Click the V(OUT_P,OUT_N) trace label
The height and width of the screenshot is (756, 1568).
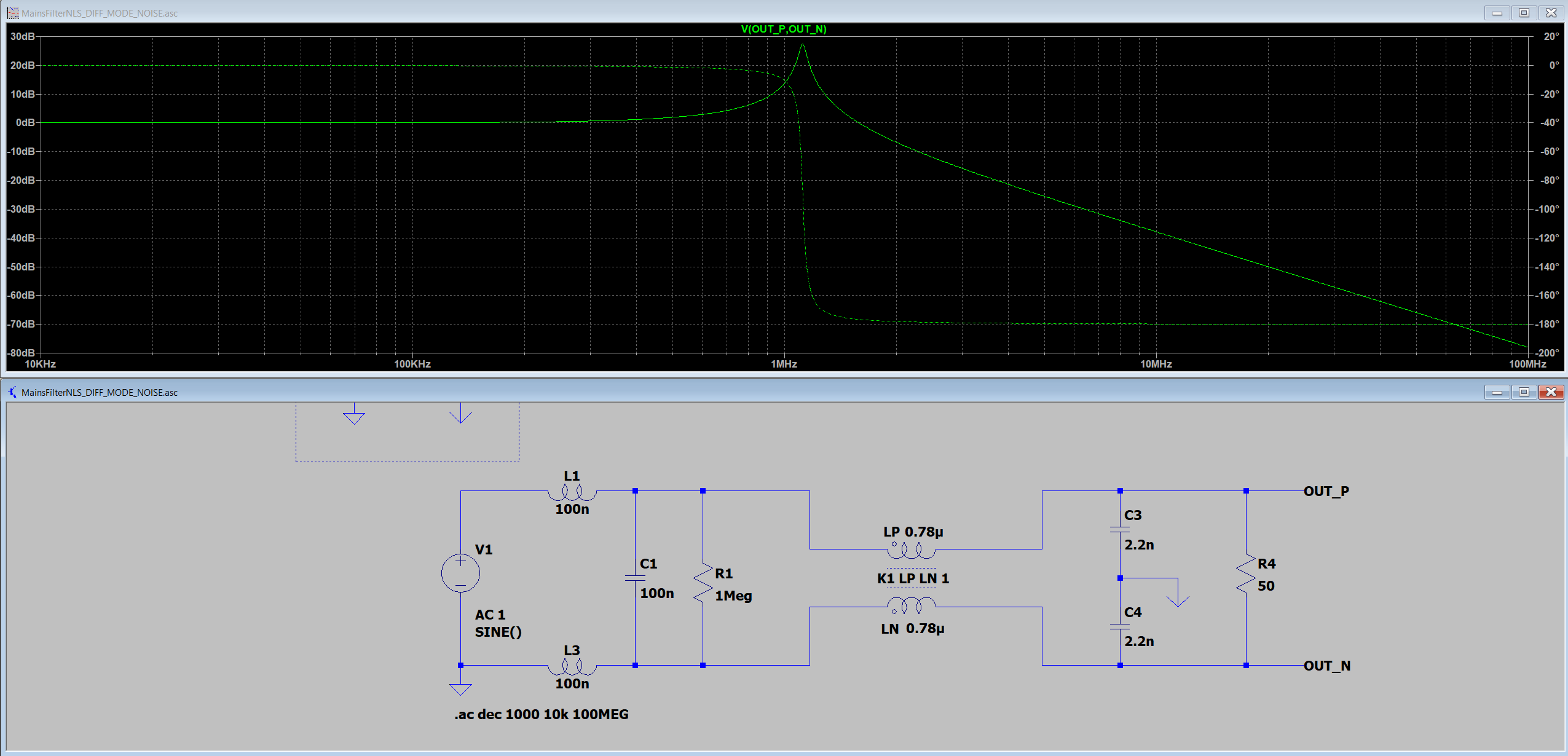(x=784, y=29)
